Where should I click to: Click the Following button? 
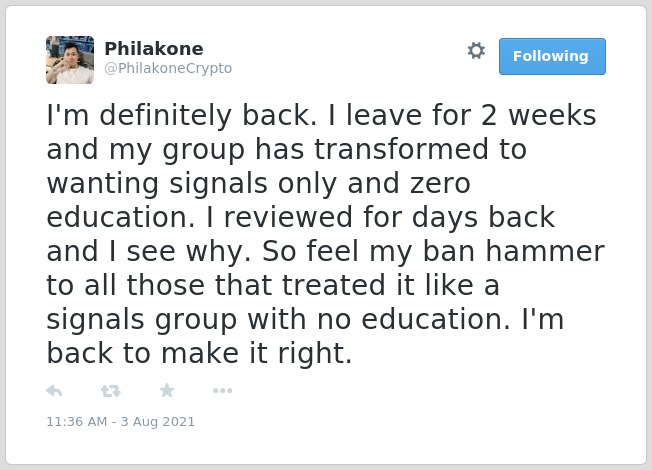[552, 57]
